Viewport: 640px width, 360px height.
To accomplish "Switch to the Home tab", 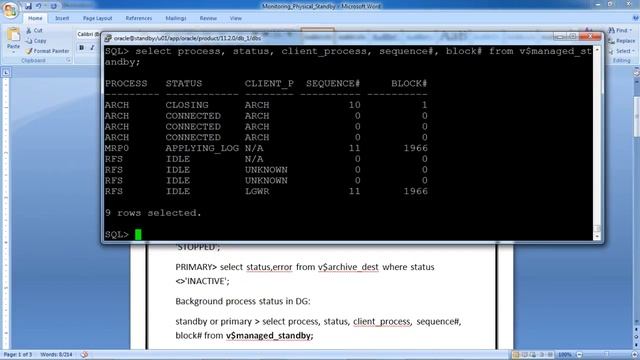I will click(x=35, y=18).
